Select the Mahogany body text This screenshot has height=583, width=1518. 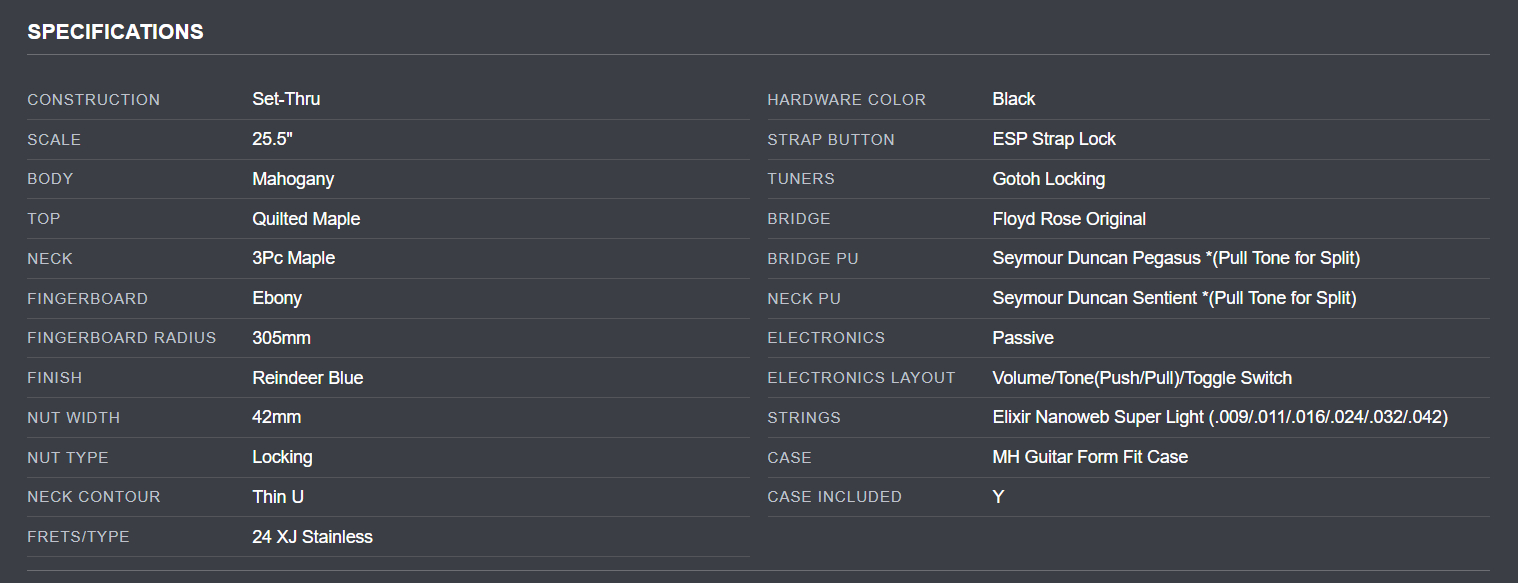pos(293,179)
